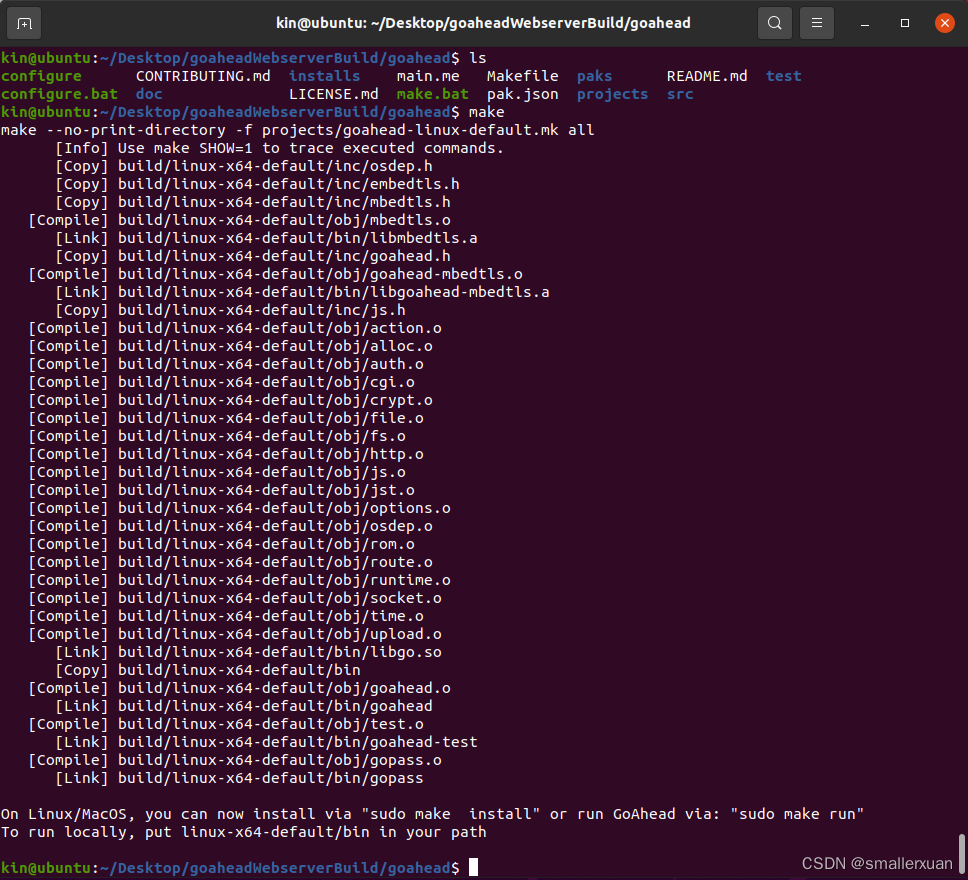
Task: Click the 'configure.bat' file name
Action: [x=59, y=94]
